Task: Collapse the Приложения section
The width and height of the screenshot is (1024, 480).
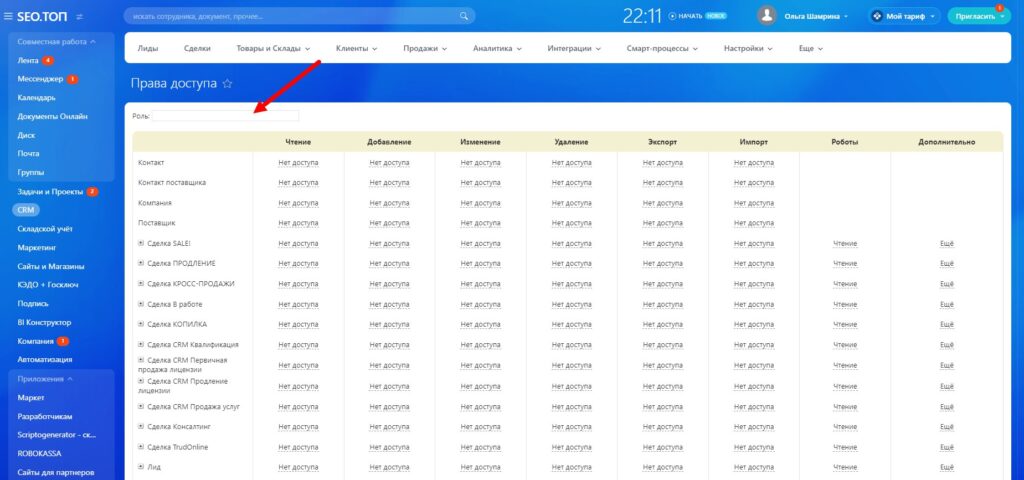Action: 44,379
